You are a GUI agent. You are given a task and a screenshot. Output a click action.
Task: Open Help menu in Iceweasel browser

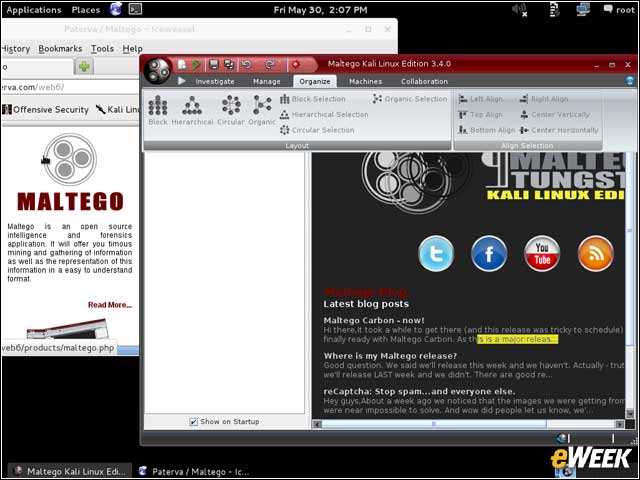[x=132, y=49]
